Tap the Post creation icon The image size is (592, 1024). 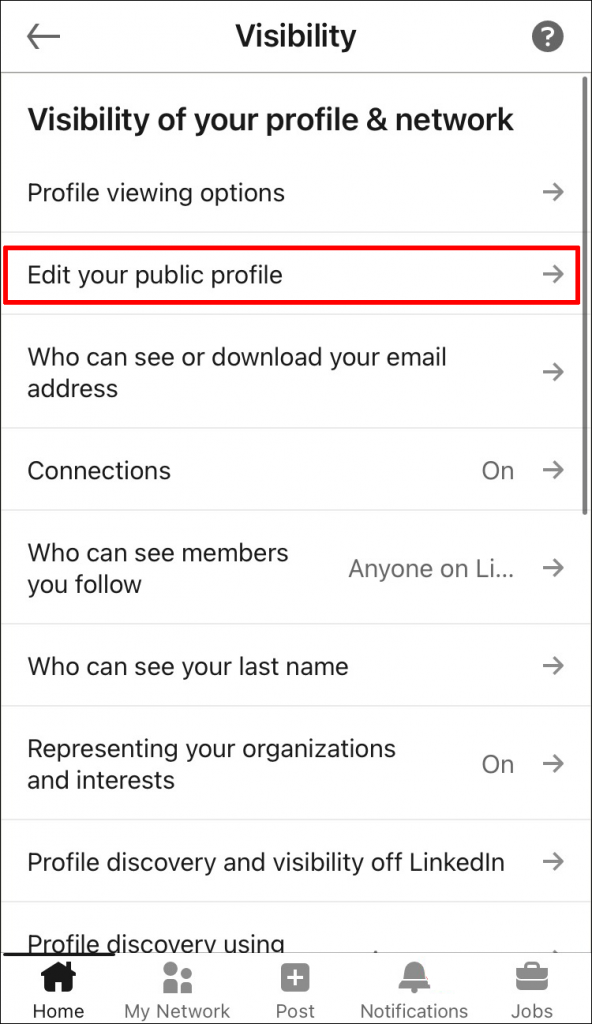pyautogui.click(x=295, y=978)
